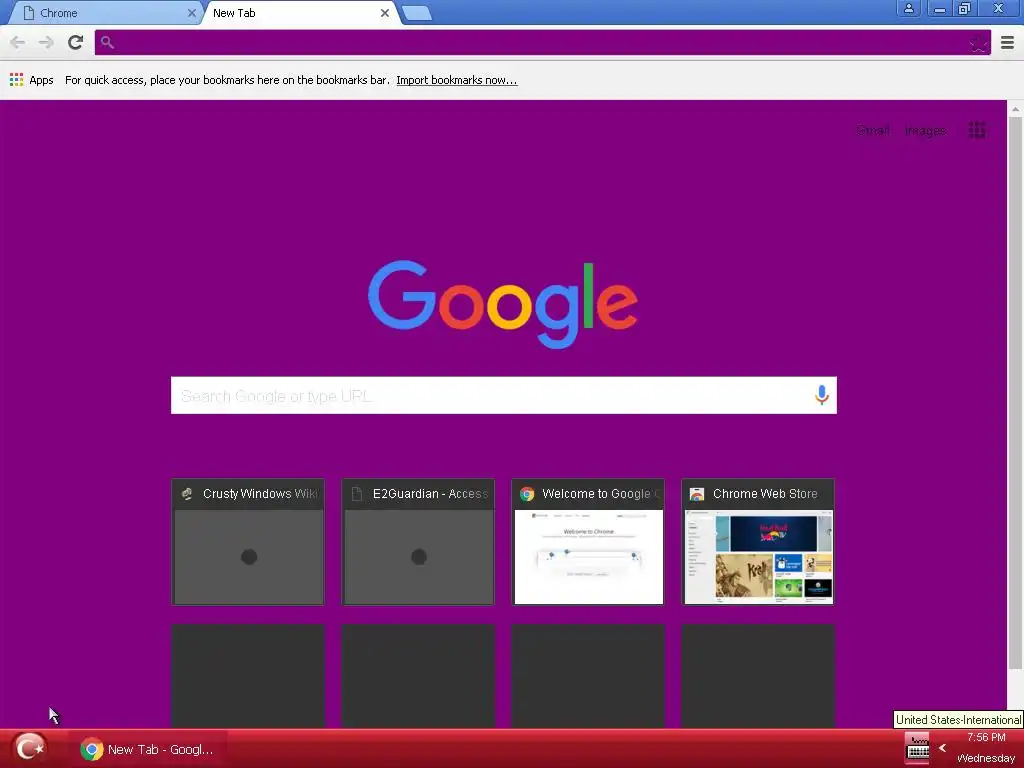Click the Chrome user profile icon
Viewport: 1024px width, 768px height.
(x=908, y=8)
